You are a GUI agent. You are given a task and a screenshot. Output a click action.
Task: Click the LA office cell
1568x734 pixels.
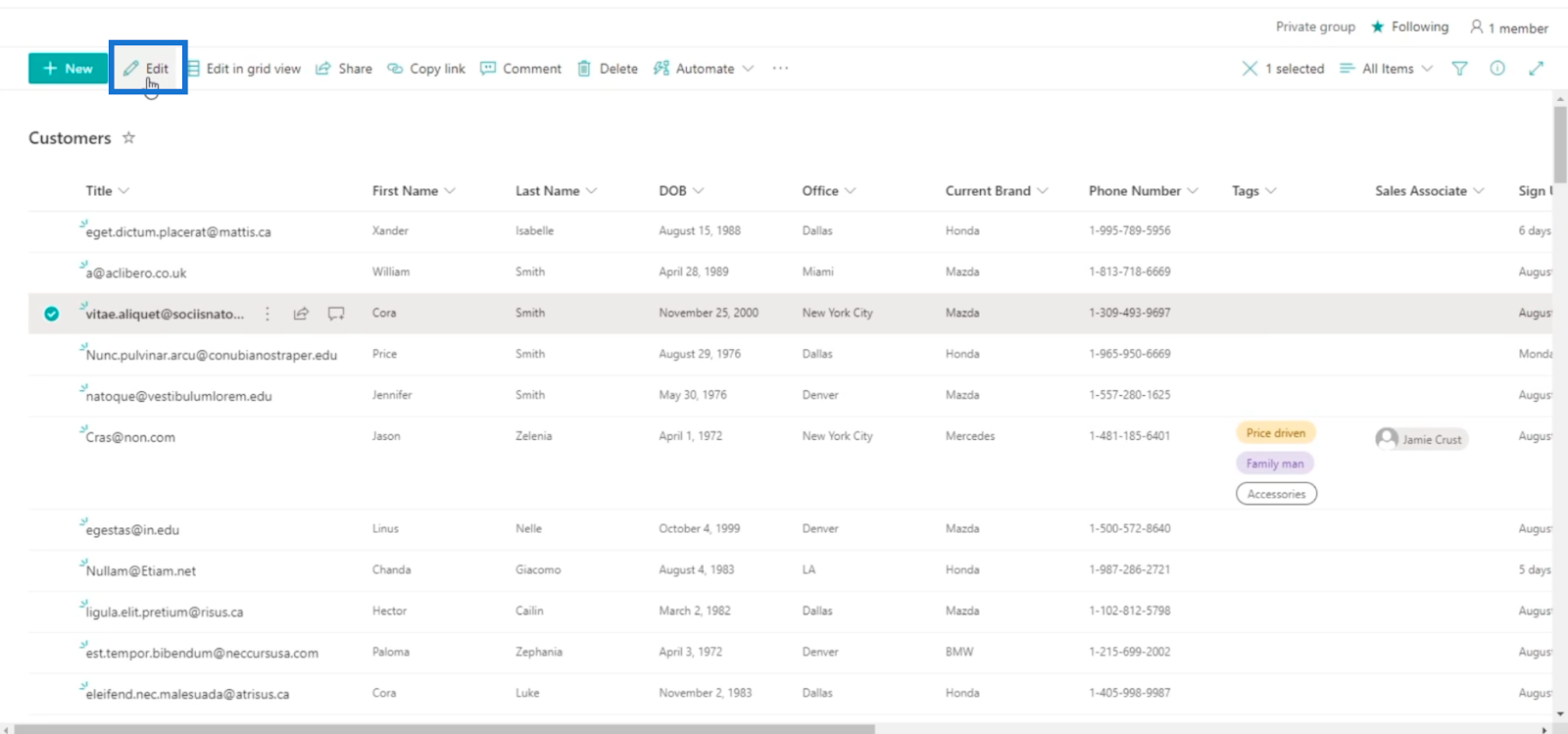(808, 570)
